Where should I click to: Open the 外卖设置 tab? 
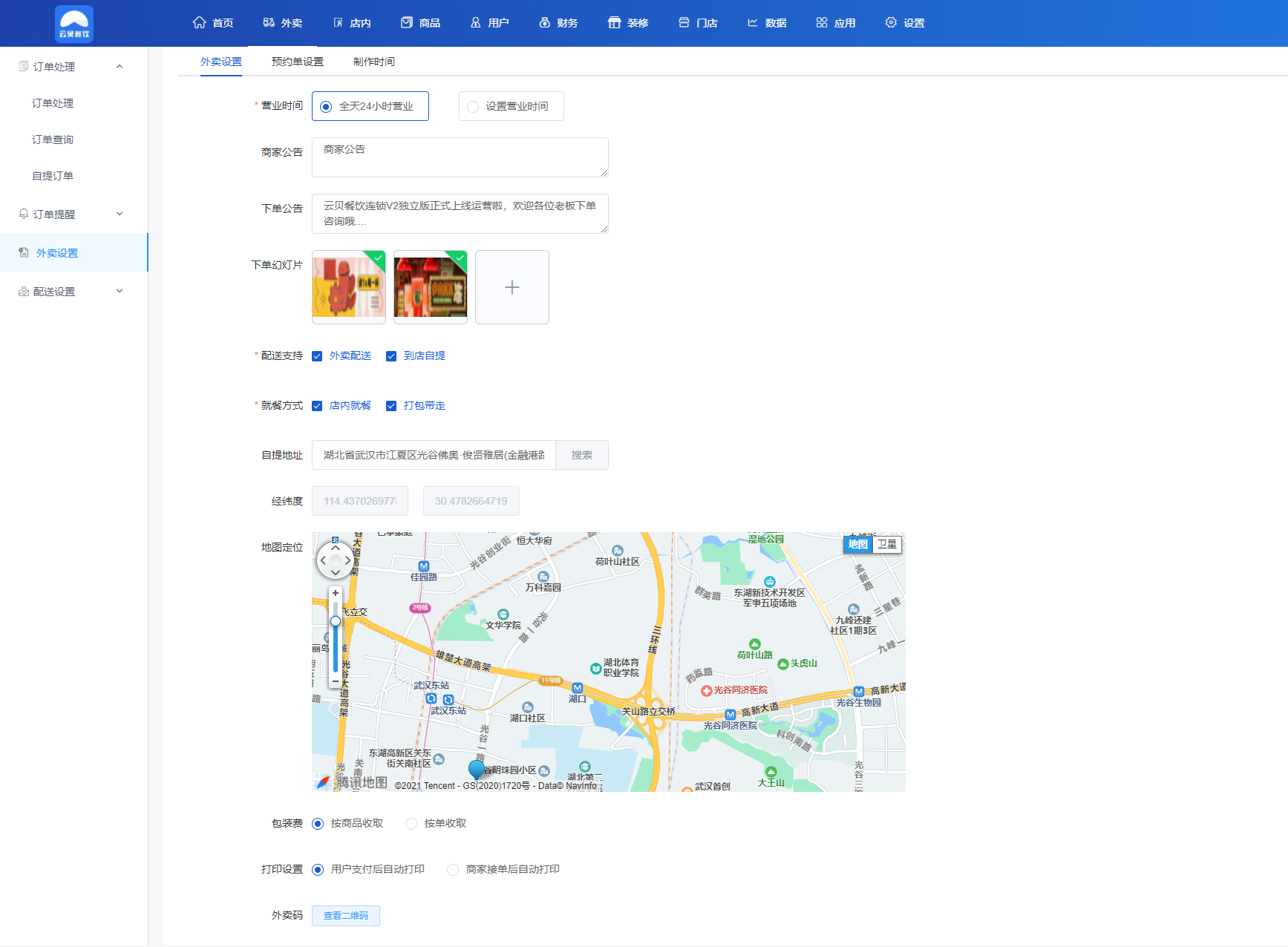pyautogui.click(x=221, y=62)
